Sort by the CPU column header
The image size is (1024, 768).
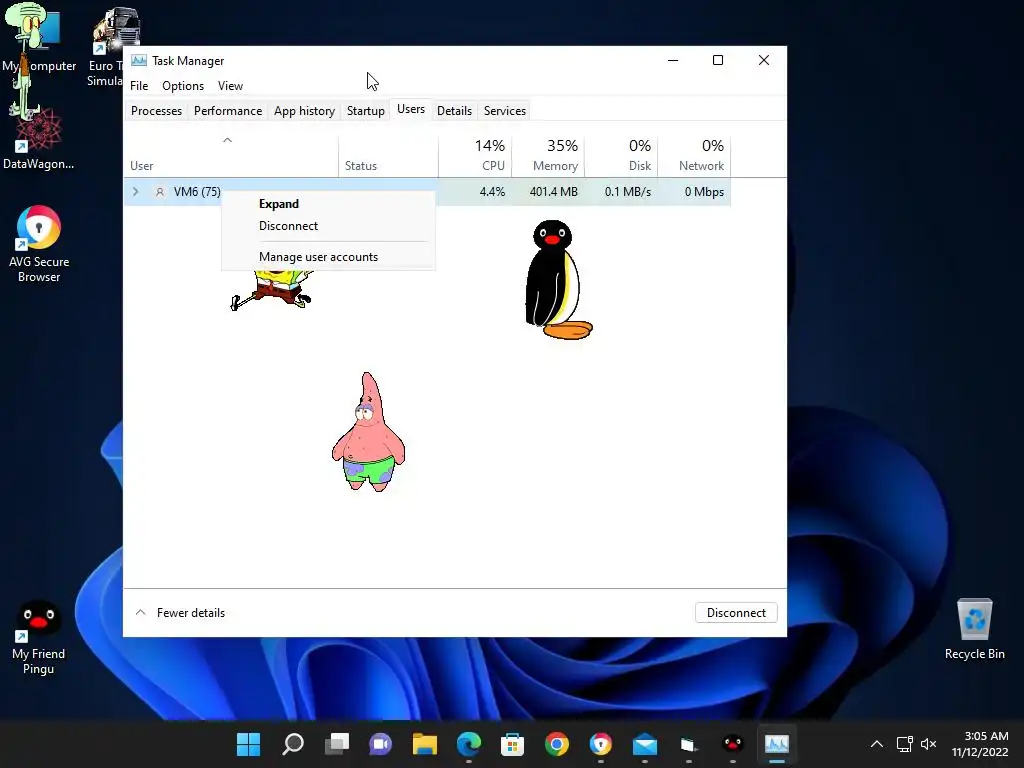coord(475,155)
